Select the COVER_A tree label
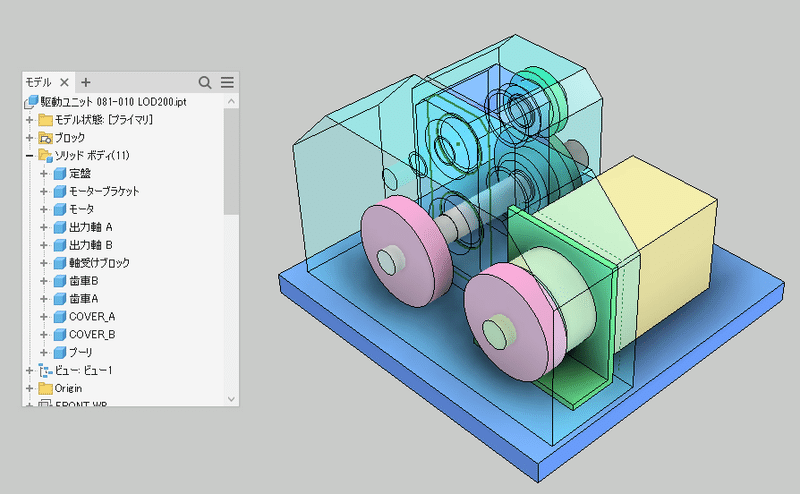This screenshot has width=800, height=494. coord(92,317)
